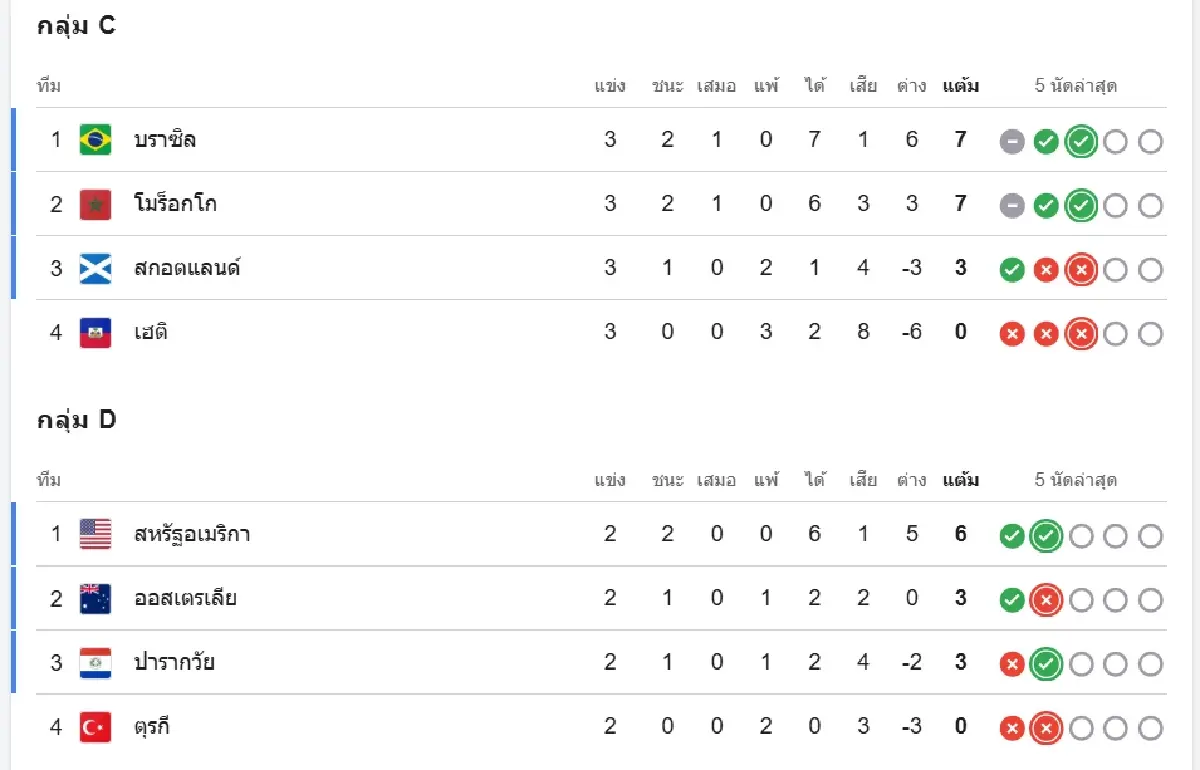Click the แต้ม header in group C
The height and width of the screenshot is (770, 1200).
pyautogui.click(x=961, y=86)
